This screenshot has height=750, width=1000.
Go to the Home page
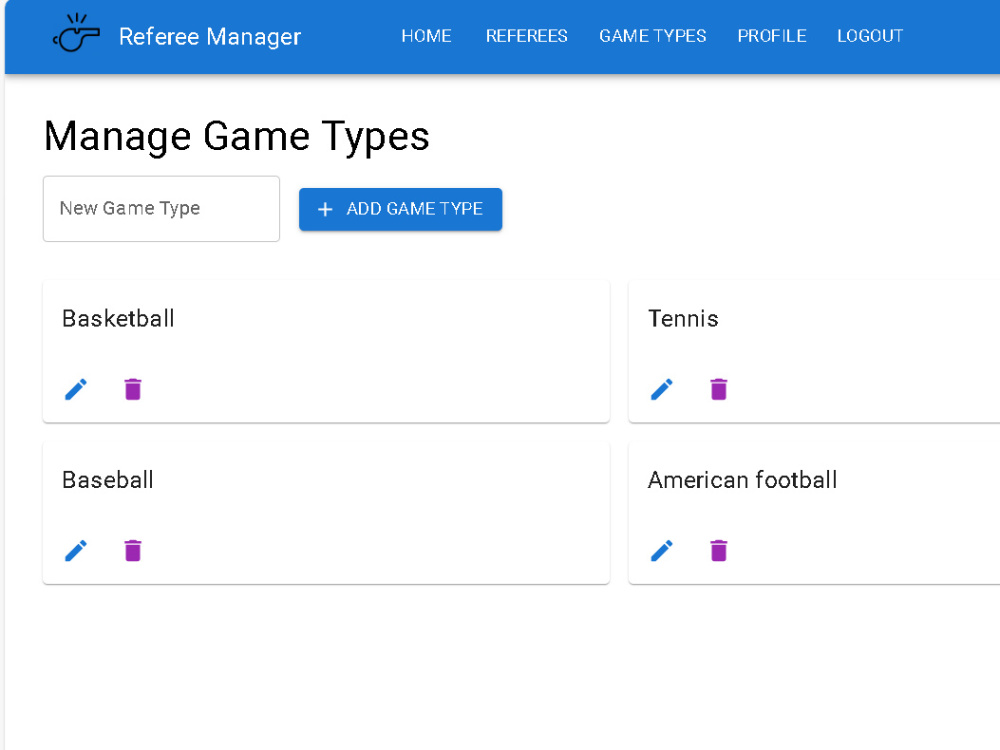(x=426, y=36)
